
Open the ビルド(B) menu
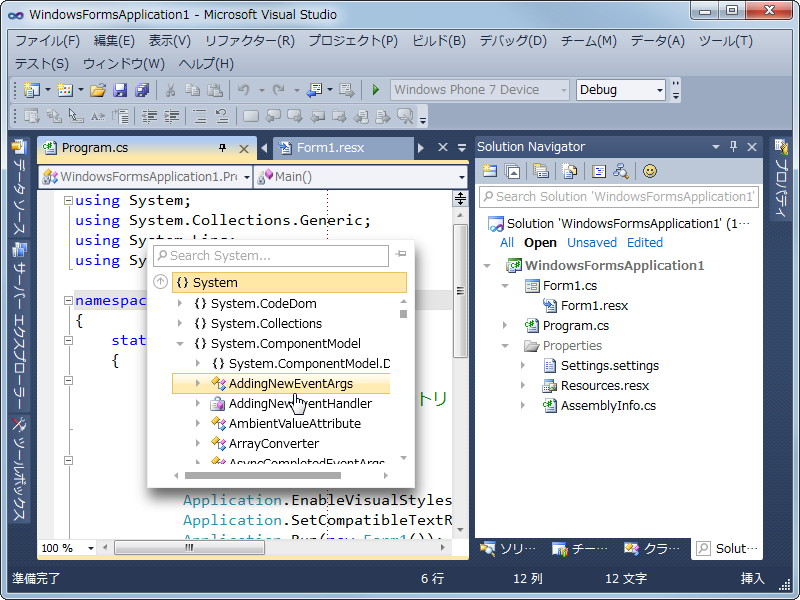click(439, 41)
